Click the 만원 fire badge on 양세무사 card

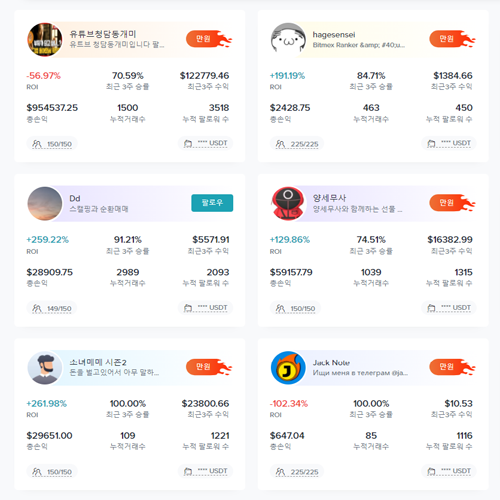(452, 203)
